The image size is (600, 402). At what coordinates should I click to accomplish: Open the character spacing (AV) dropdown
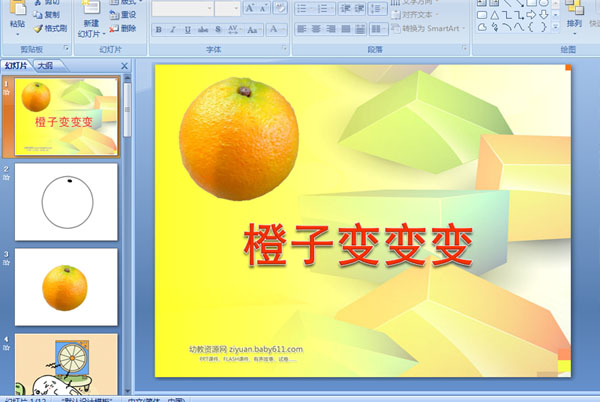233,29
